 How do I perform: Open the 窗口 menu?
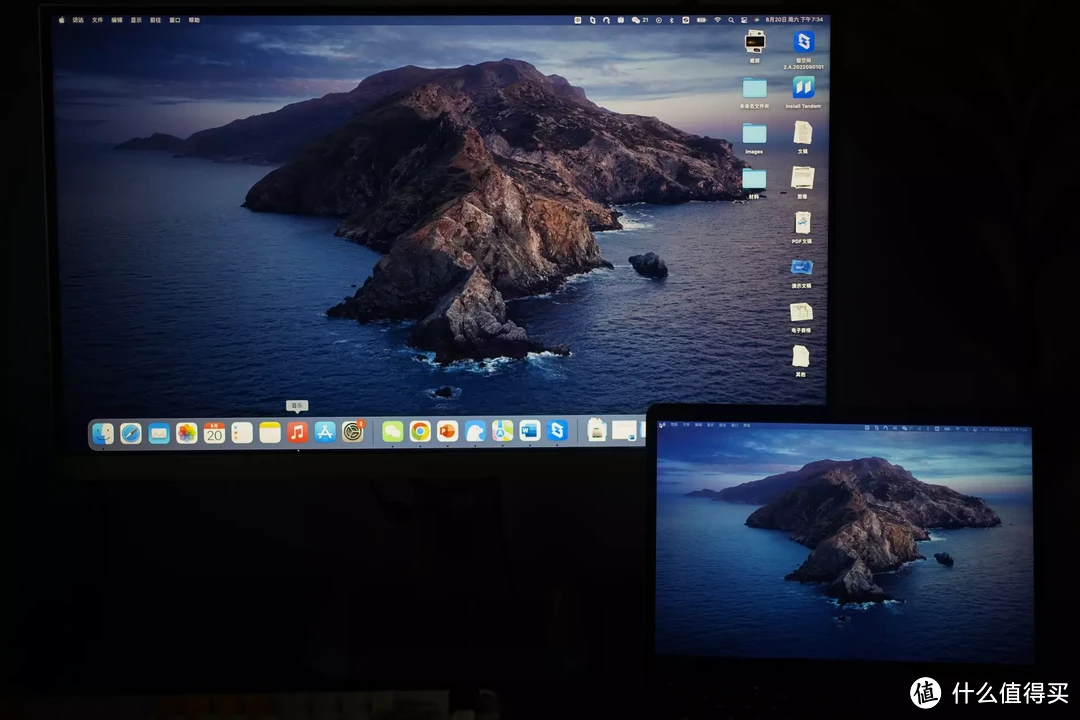tap(175, 20)
